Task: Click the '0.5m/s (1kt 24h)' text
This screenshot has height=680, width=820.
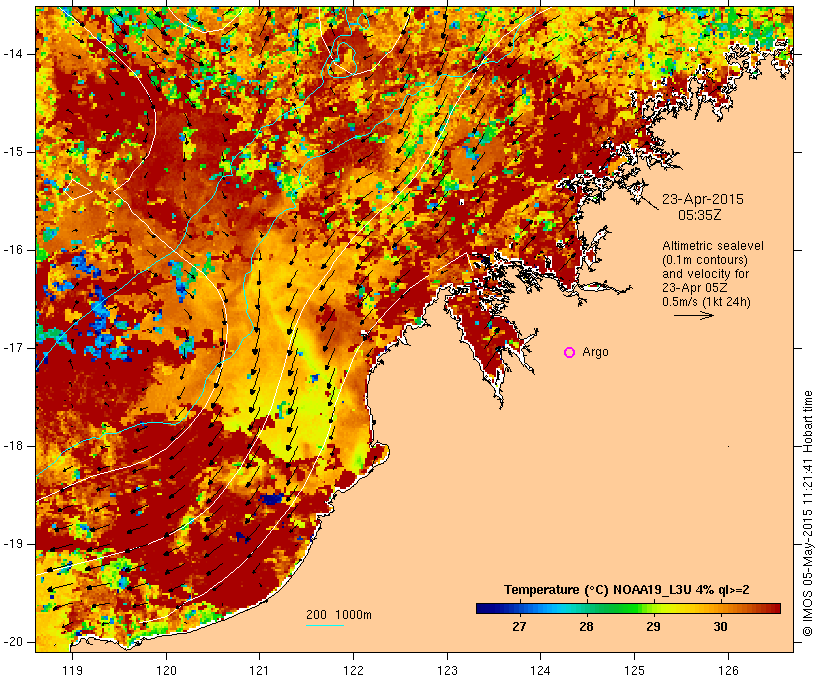Action: tap(706, 302)
